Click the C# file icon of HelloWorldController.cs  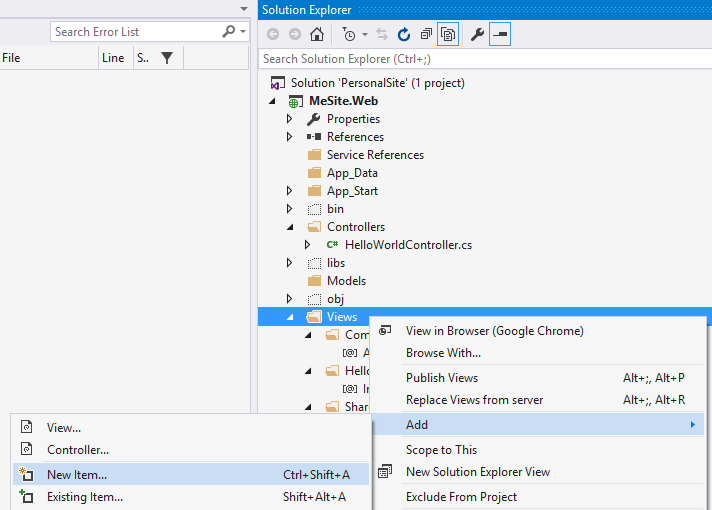(332, 245)
